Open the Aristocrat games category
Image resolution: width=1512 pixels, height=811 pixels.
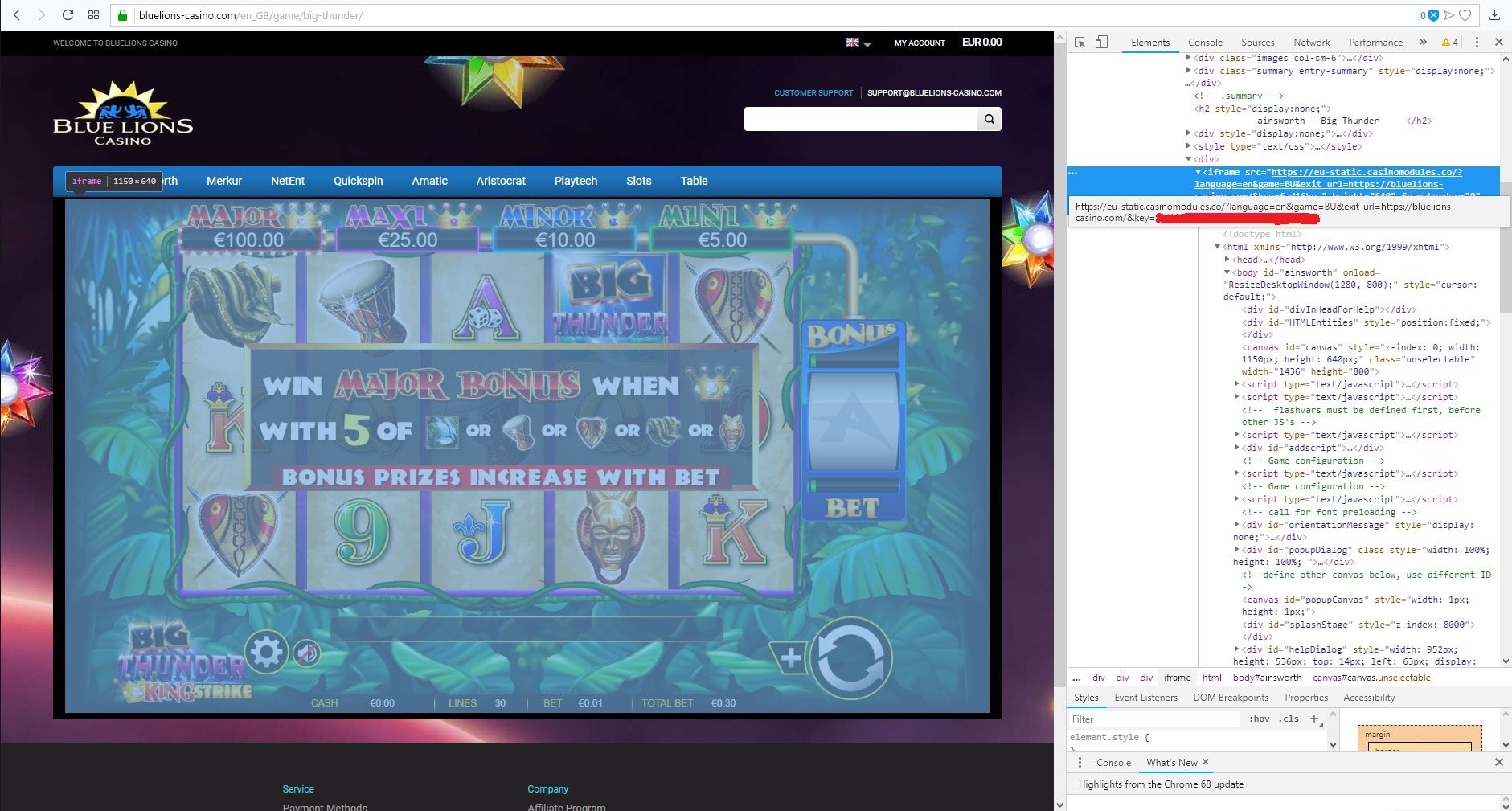[x=501, y=181]
